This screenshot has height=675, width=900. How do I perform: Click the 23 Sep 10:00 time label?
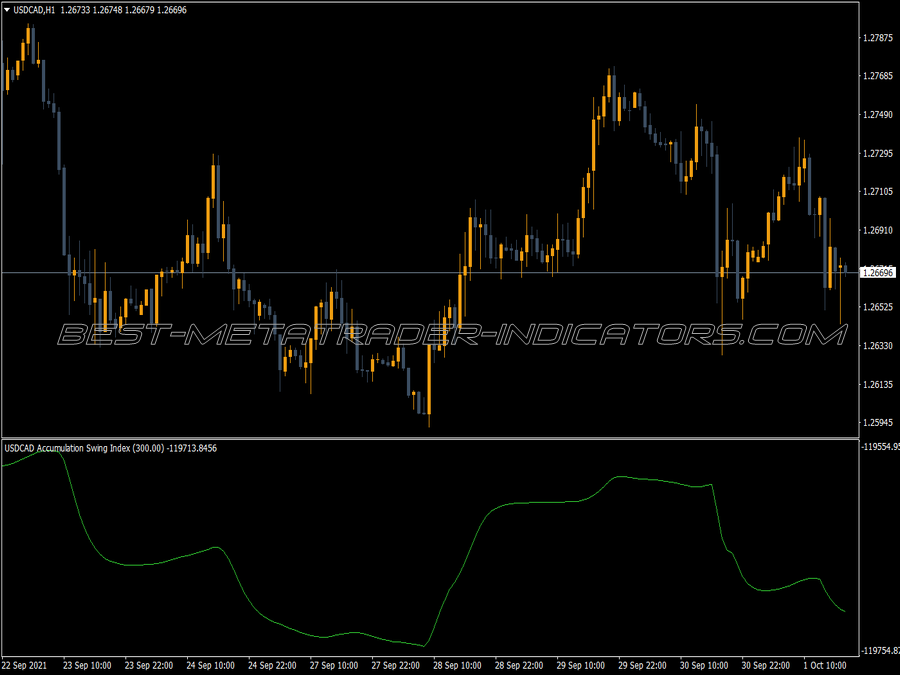click(x=87, y=665)
